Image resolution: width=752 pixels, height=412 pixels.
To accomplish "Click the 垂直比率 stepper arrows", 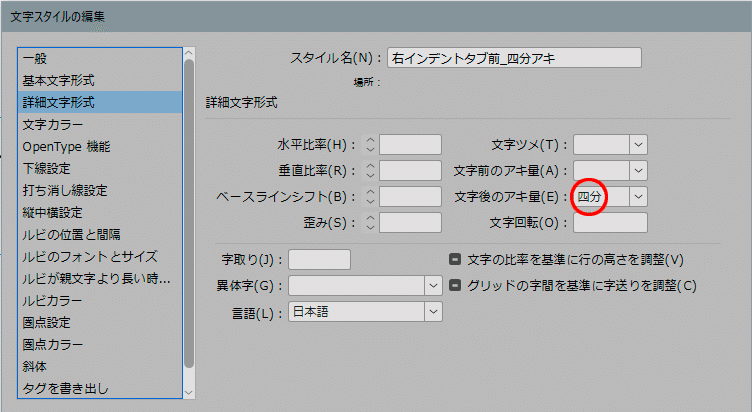I will tap(370, 171).
